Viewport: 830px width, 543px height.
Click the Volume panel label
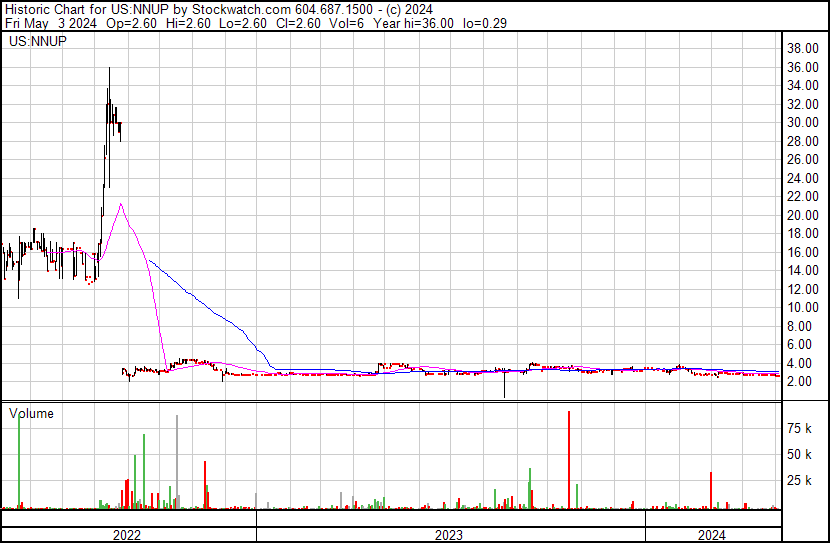[31, 413]
